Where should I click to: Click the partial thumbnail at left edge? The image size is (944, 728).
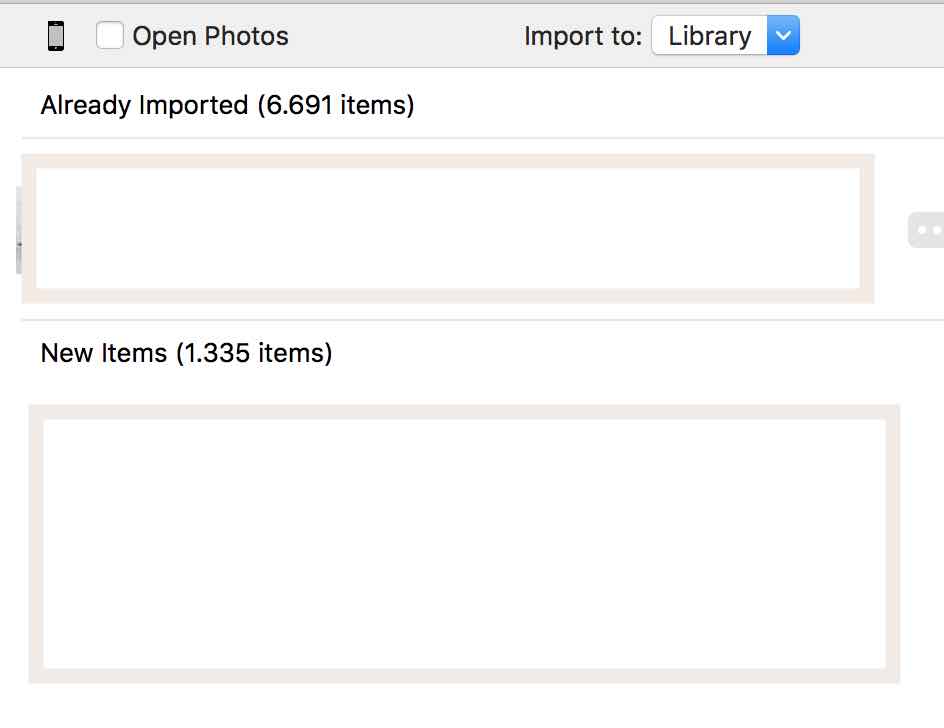pos(18,230)
